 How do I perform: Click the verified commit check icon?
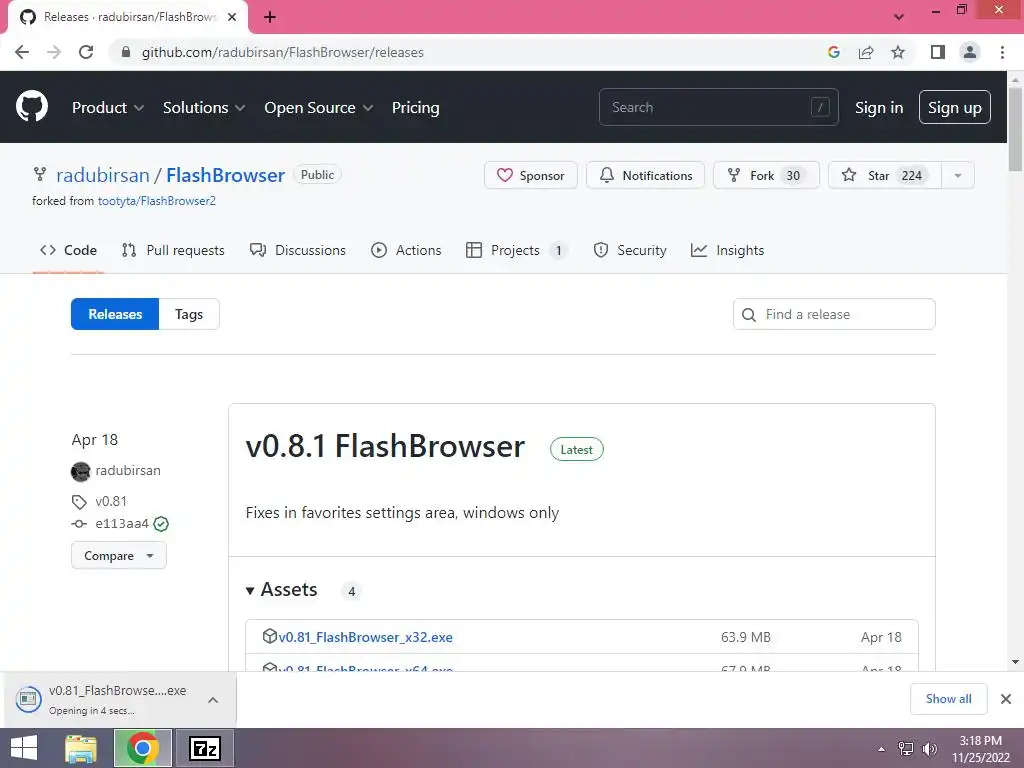(x=161, y=524)
